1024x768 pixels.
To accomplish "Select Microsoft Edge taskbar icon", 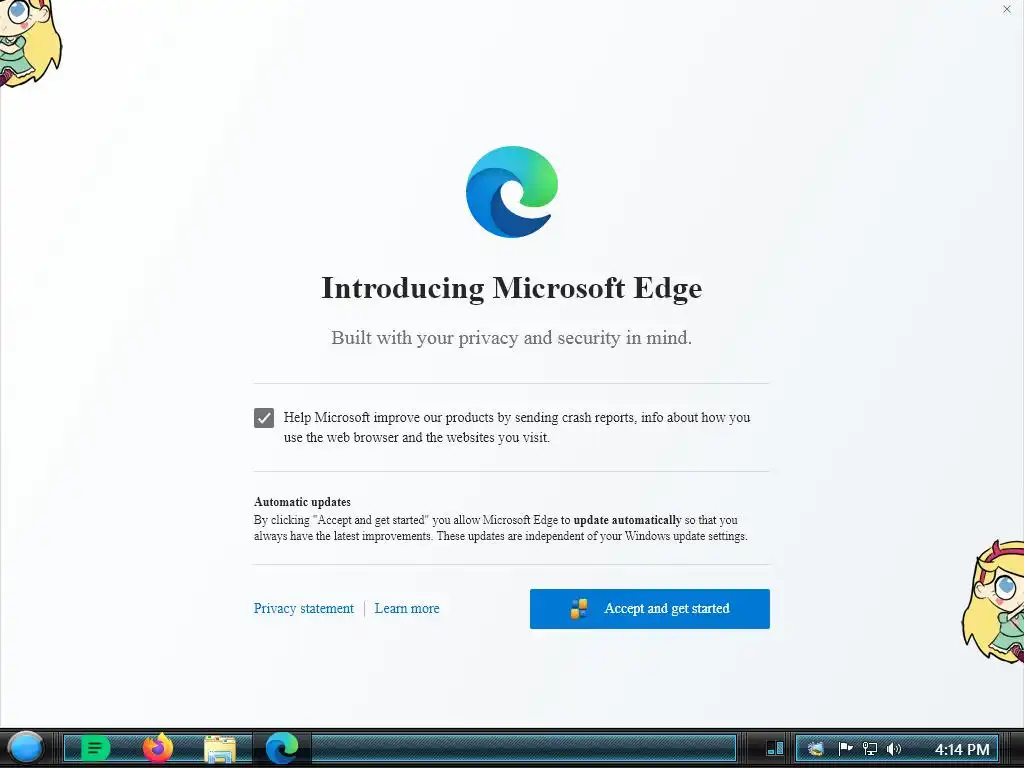I will pos(282,748).
